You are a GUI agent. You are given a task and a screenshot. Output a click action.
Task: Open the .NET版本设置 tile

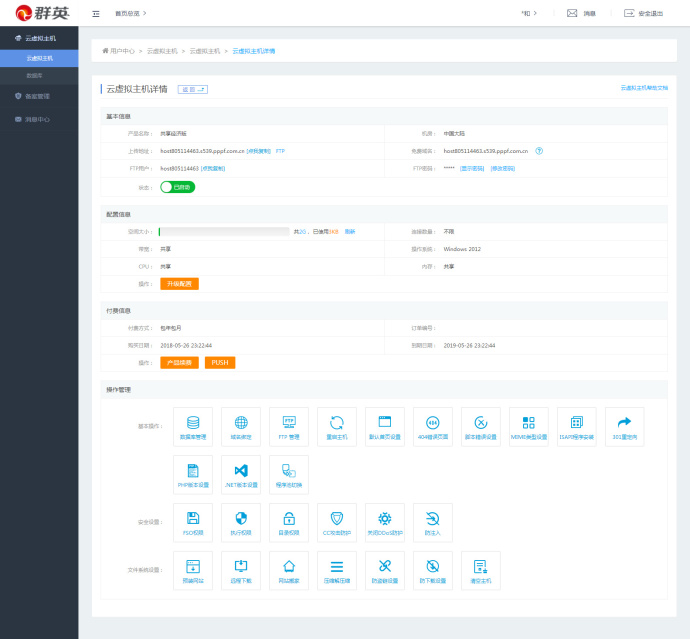click(x=241, y=475)
